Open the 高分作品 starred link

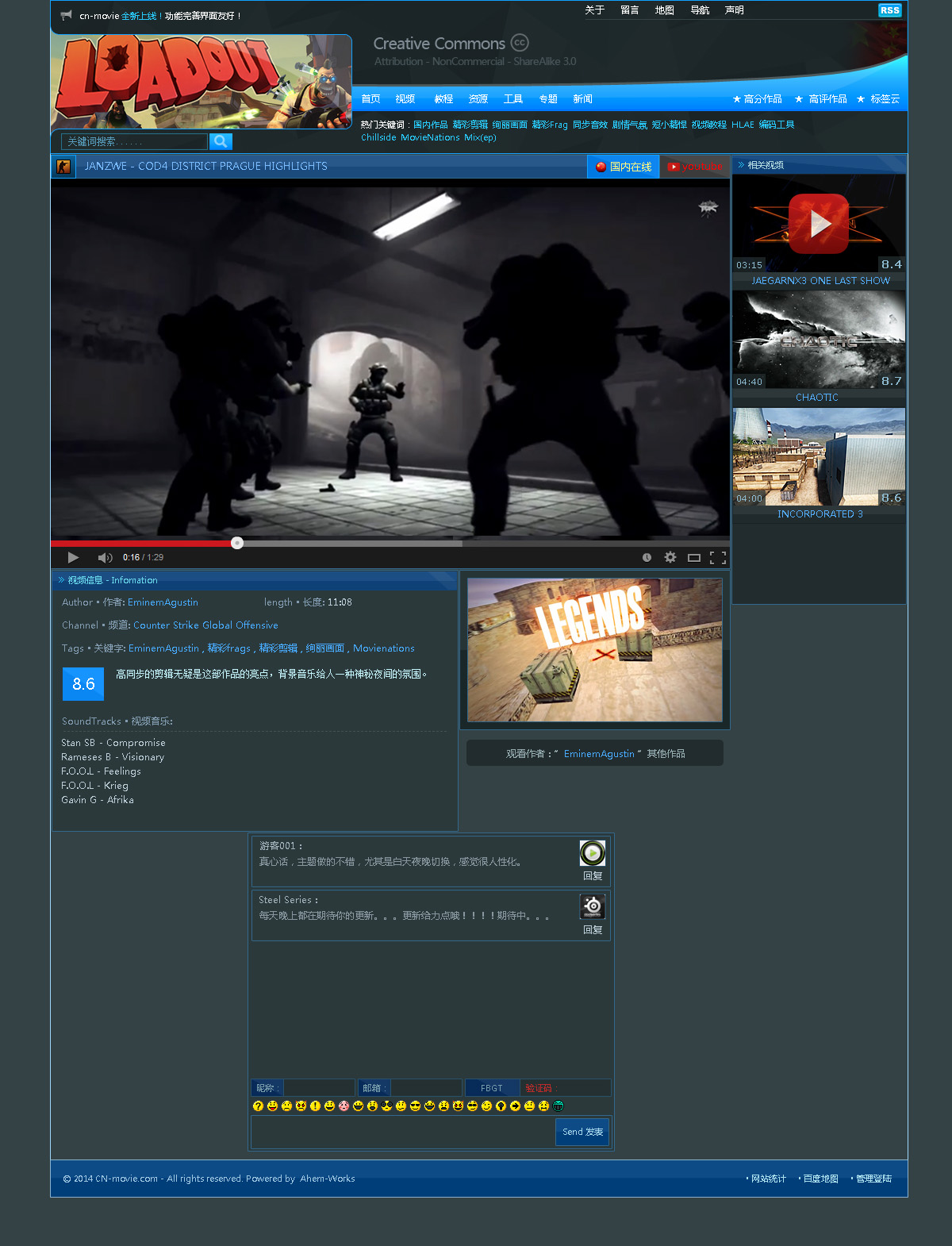click(x=757, y=99)
